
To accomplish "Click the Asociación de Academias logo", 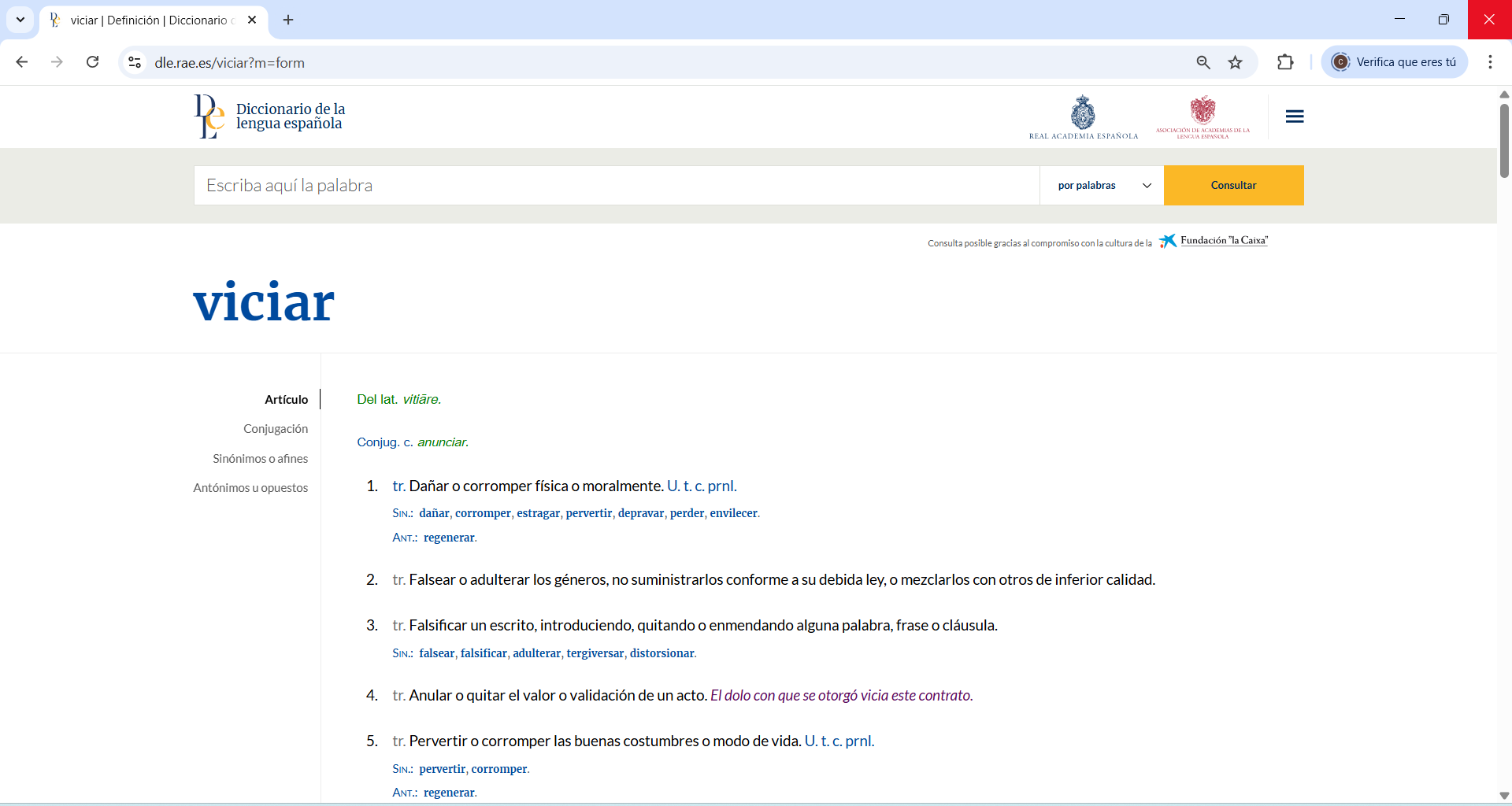I will [x=1203, y=117].
